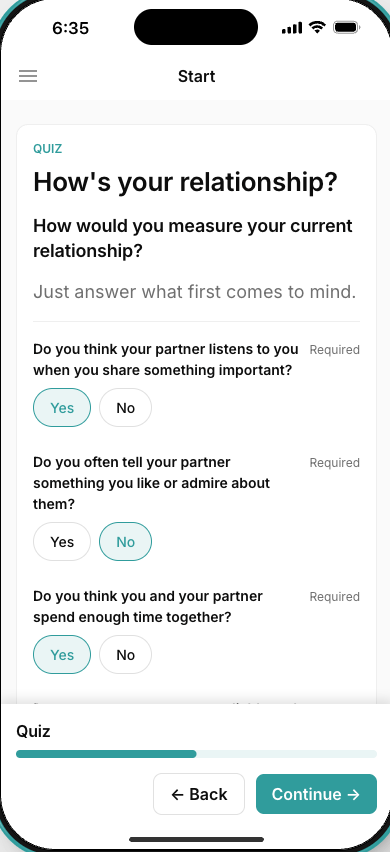The image size is (390, 852).
Task: Go back with the Back button
Action: click(199, 794)
